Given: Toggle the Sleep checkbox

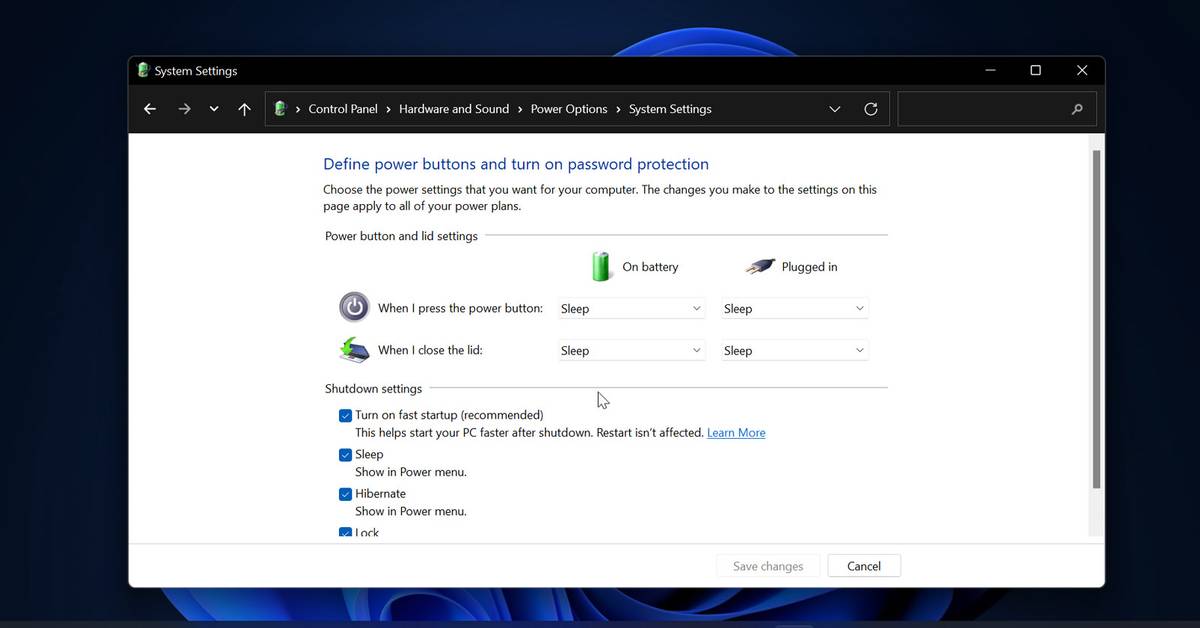Looking at the screenshot, I should pos(345,454).
